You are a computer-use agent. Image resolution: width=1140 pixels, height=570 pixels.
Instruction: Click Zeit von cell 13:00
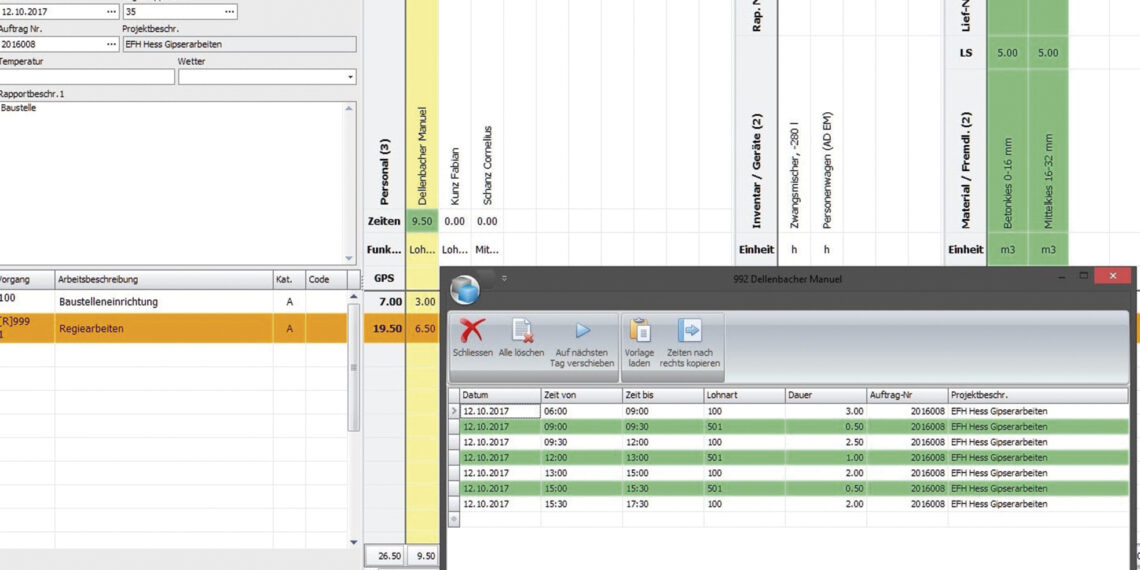[581, 473]
